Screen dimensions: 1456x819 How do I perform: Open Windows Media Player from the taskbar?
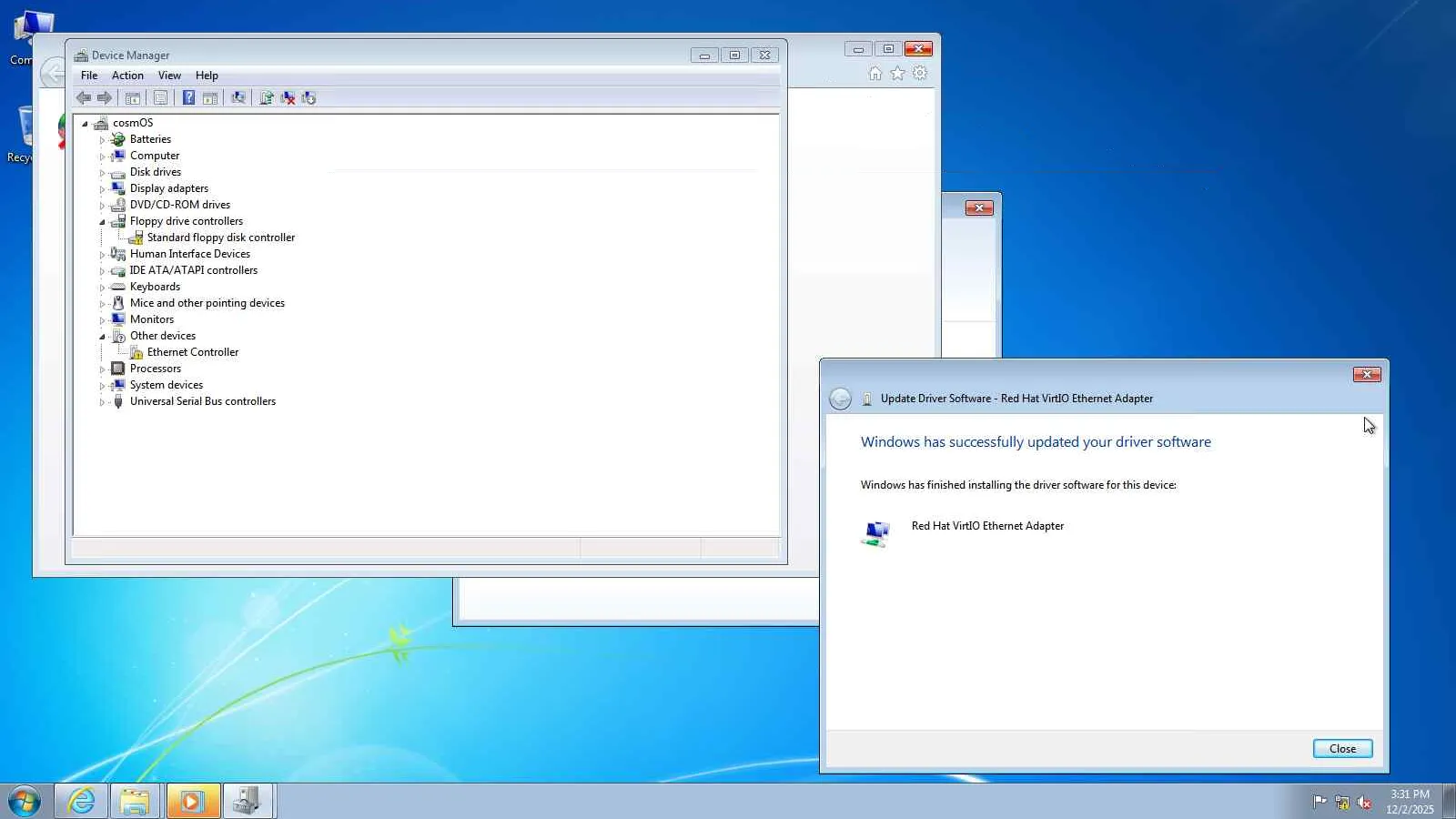coord(192,802)
